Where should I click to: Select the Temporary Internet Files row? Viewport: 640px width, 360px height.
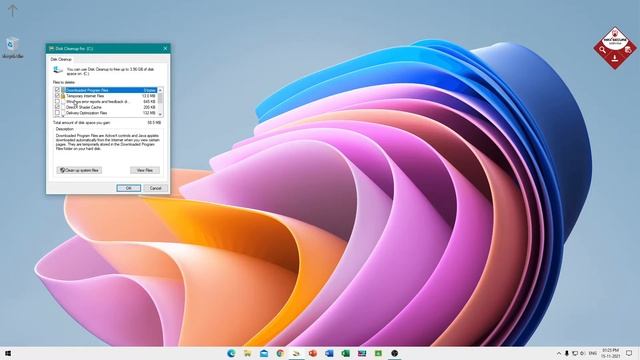click(106, 96)
